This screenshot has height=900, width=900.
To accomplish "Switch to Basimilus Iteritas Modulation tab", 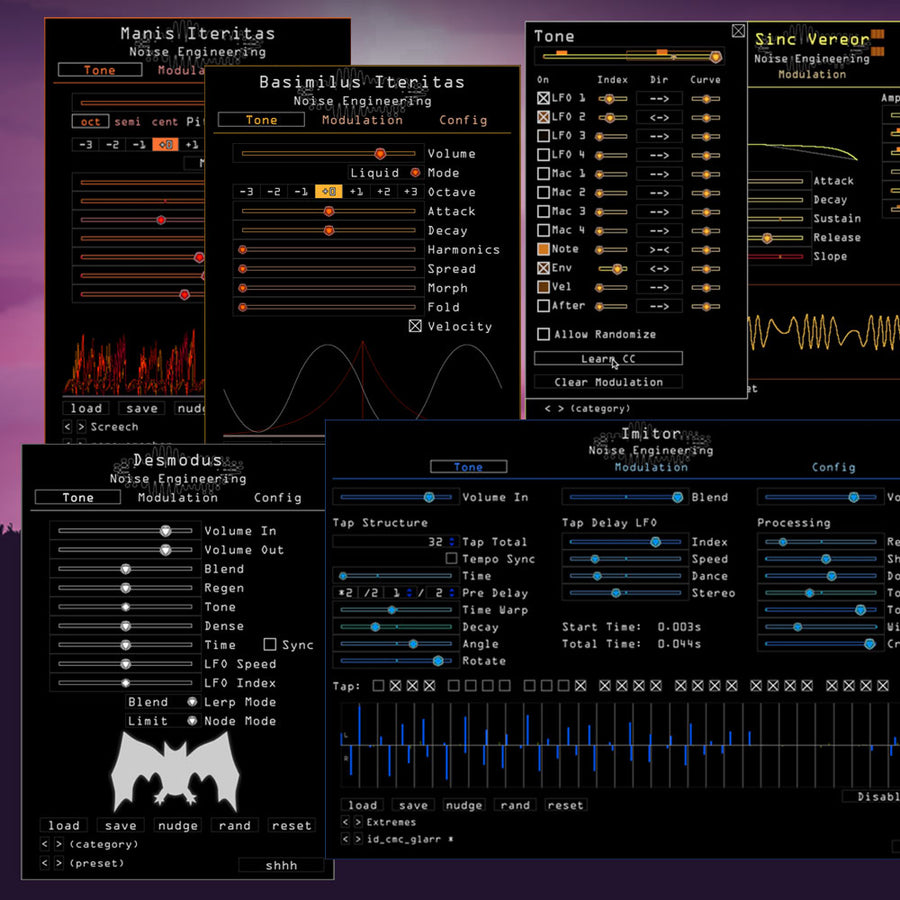I will (362, 120).
